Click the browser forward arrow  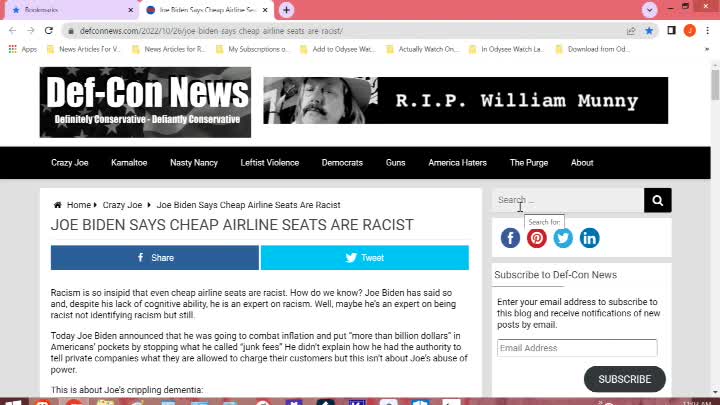31,31
